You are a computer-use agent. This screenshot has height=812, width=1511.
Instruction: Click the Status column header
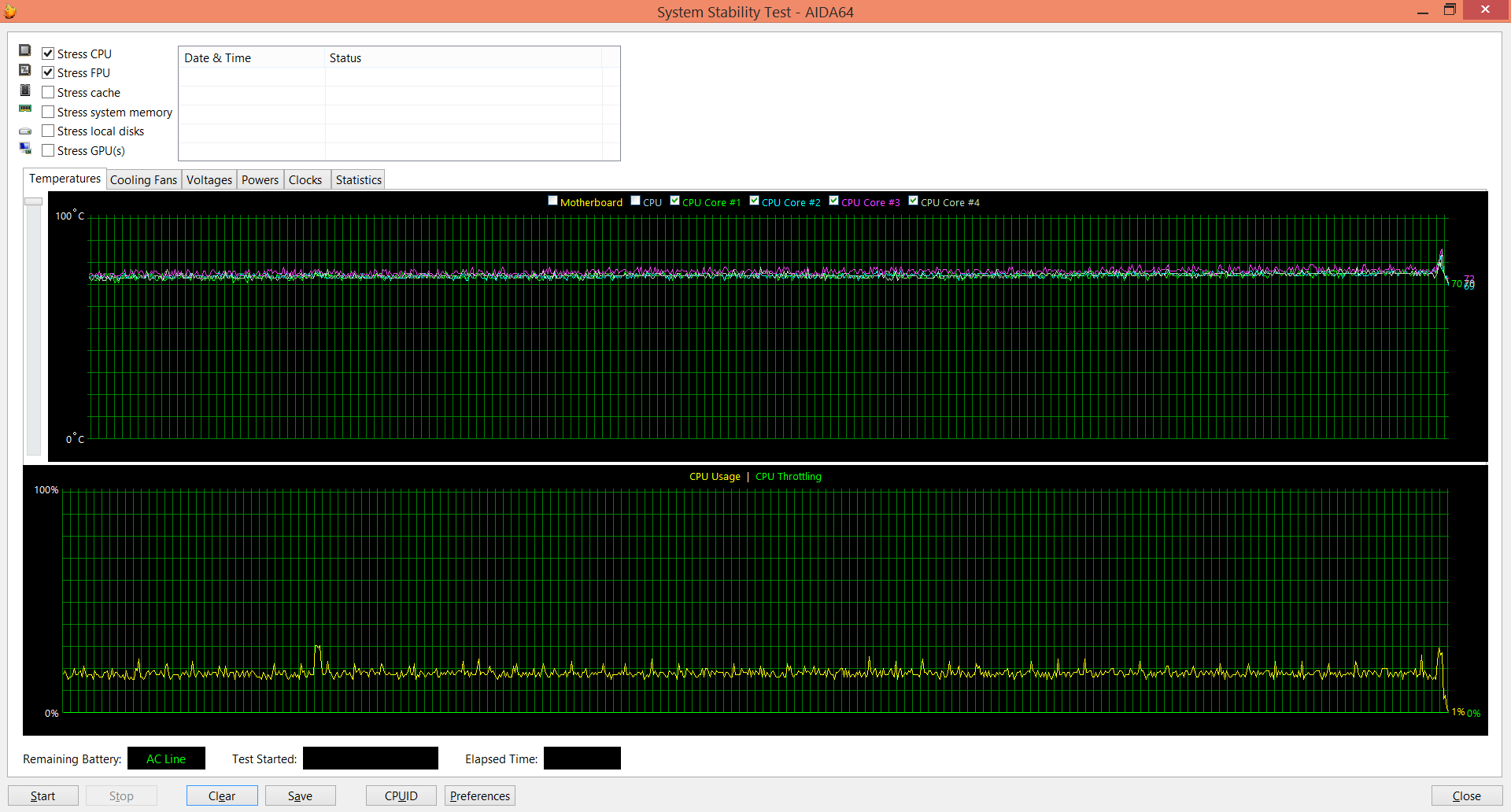(x=464, y=57)
